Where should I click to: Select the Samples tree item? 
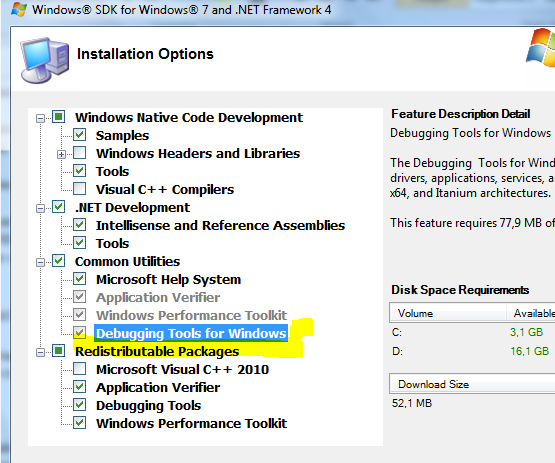(x=122, y=136)
